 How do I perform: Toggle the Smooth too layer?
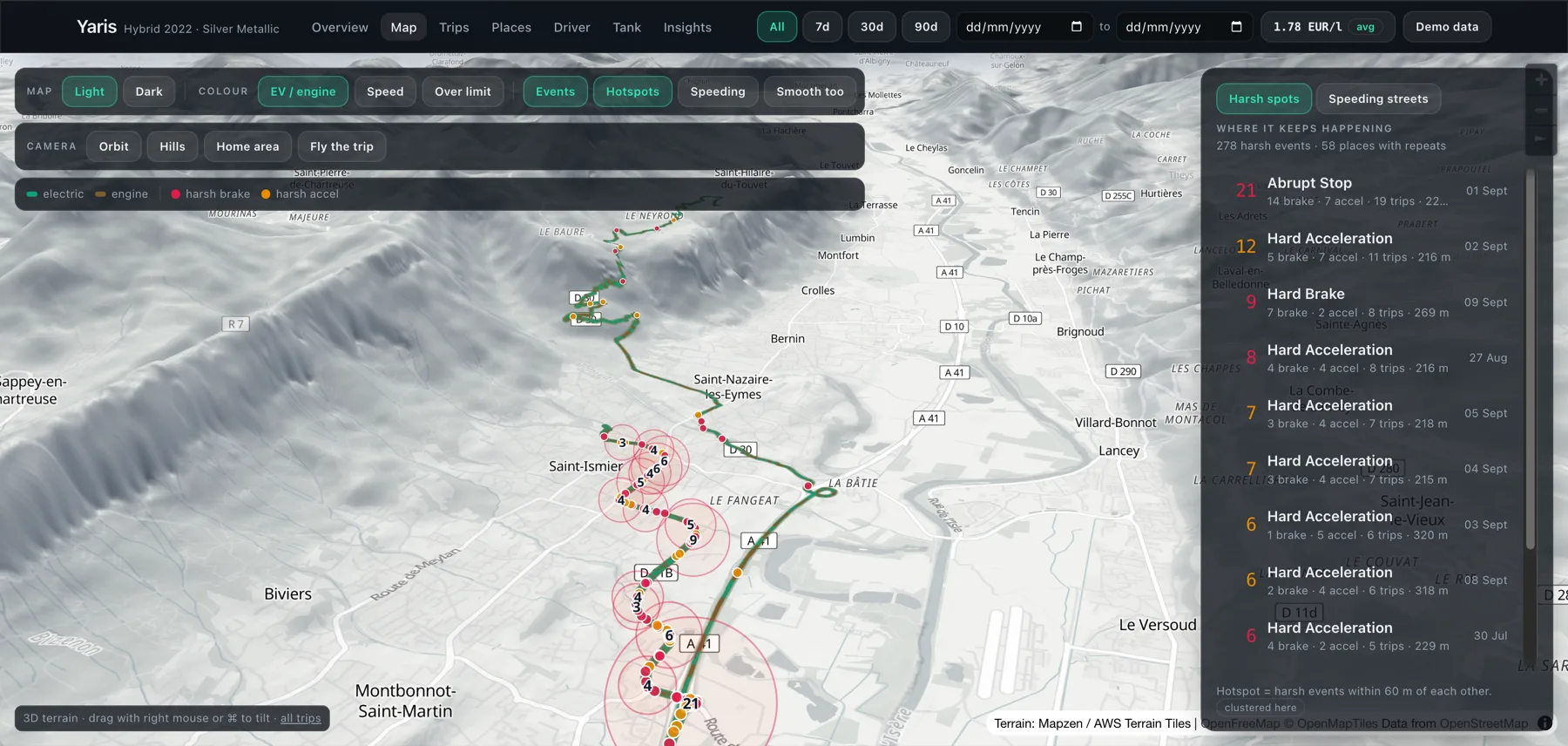tap(810, 92)
